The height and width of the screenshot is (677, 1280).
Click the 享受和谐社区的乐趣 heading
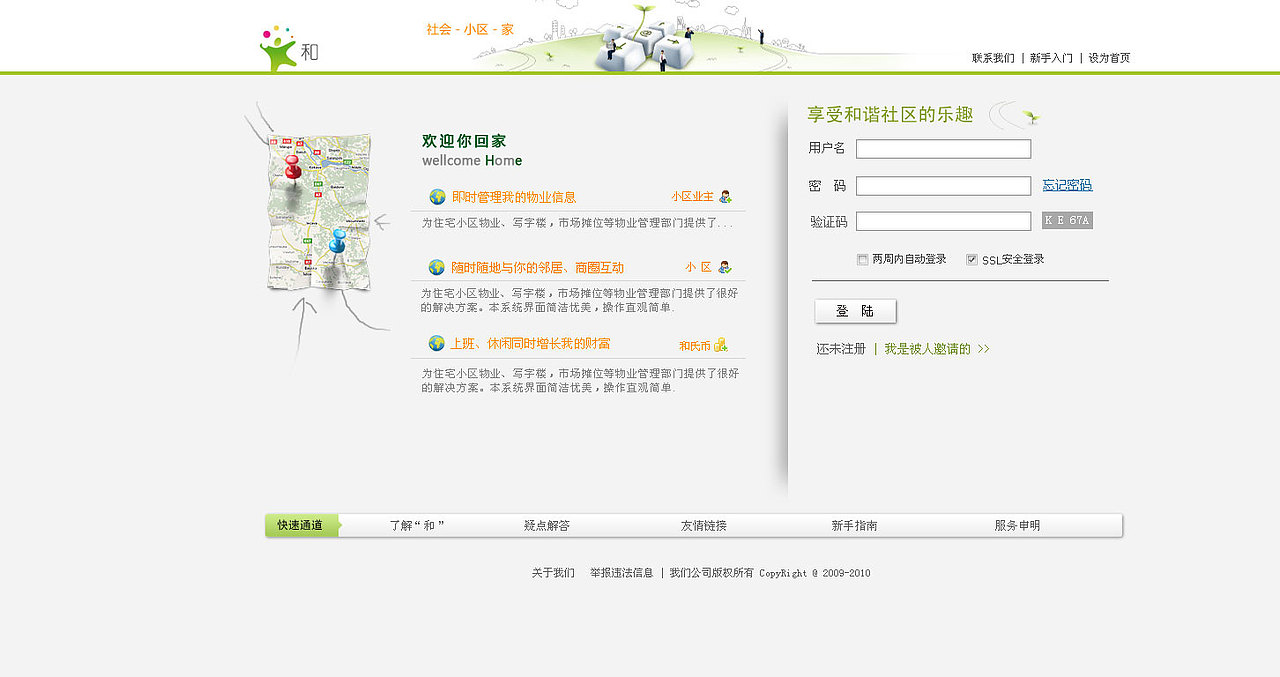tap(890, 115)
